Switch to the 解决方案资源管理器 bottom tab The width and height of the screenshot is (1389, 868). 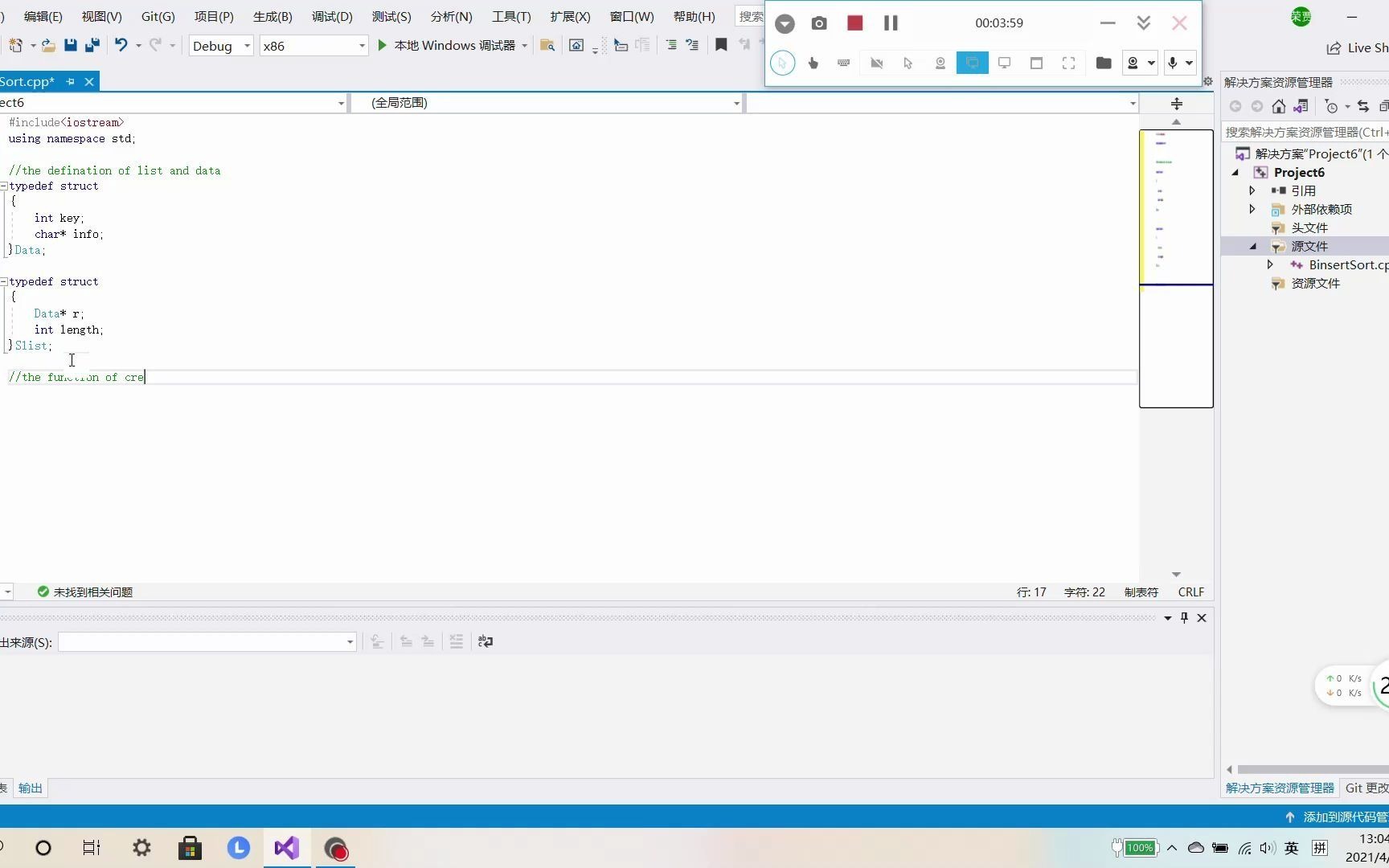(x=1280, y=788)
